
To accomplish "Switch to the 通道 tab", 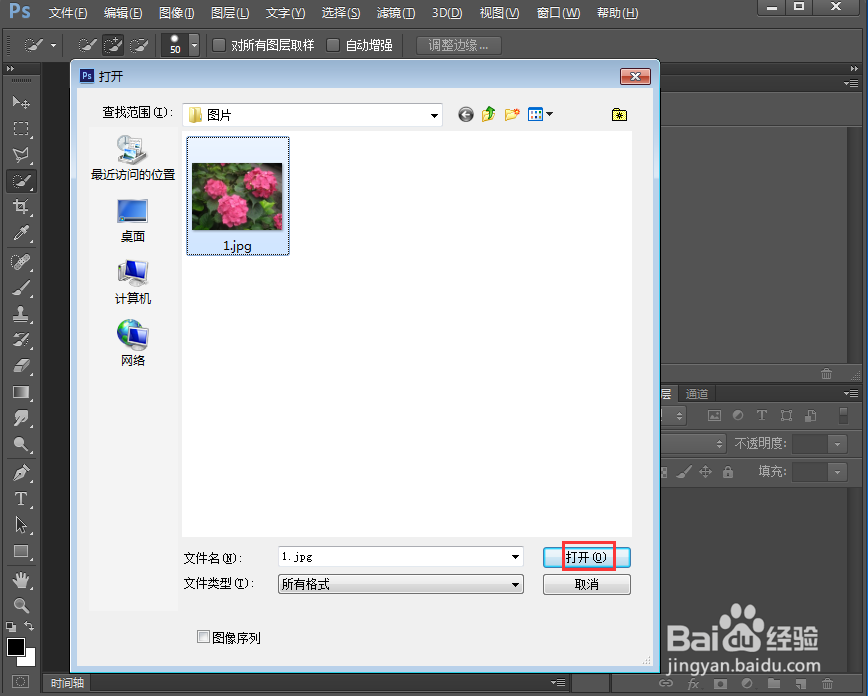I will pos(697,394).
